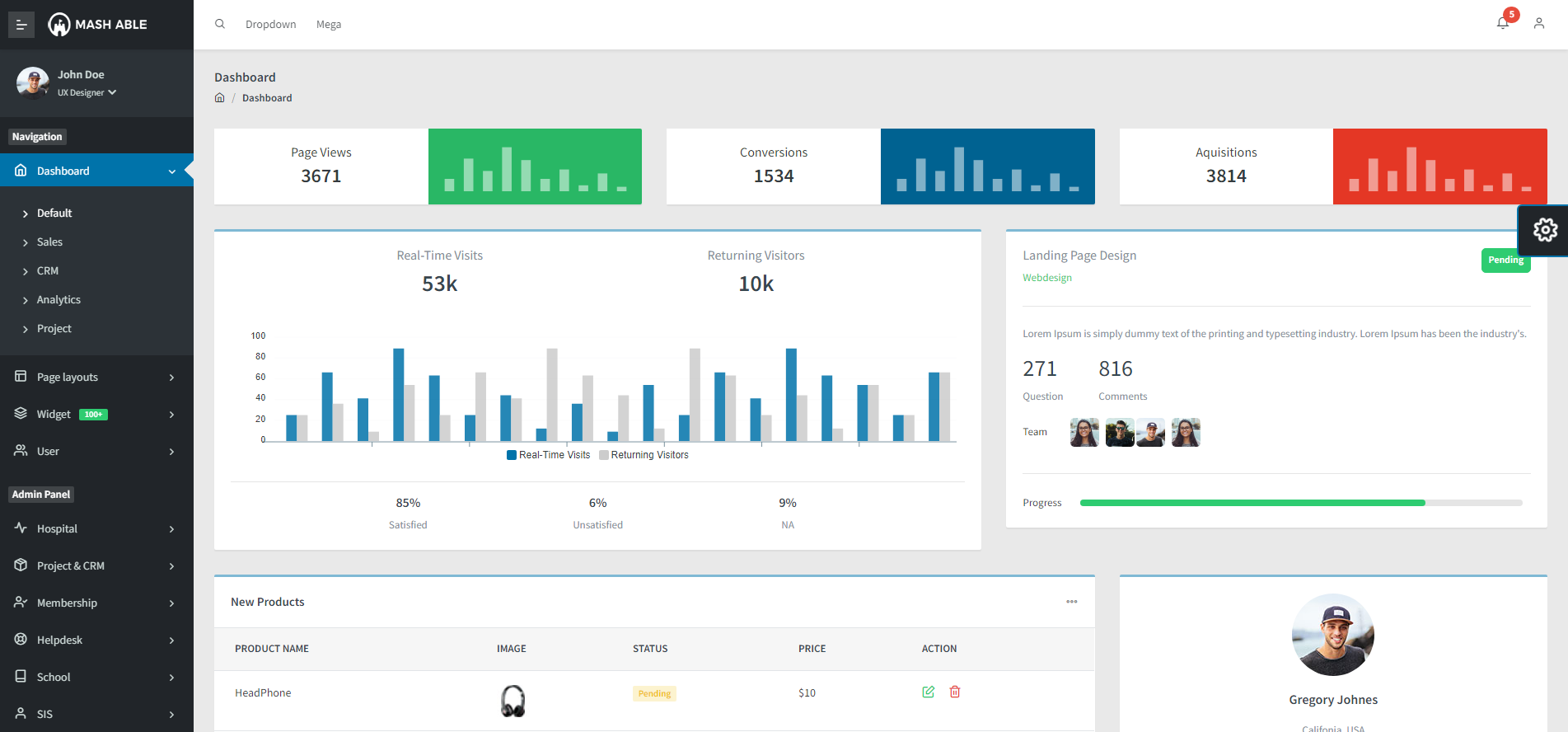Edit the HeadPhone product entry
This screenshot has width=1568, height=732.
tap(929, 692)
